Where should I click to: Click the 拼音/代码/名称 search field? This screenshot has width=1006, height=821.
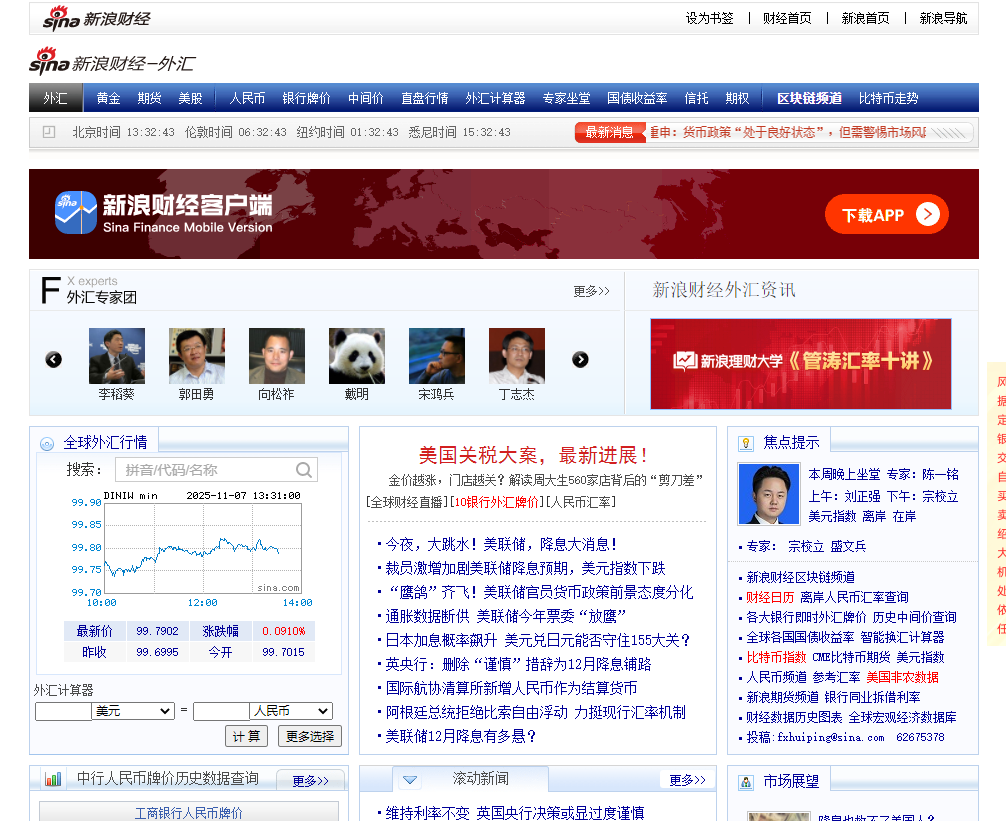click(205, 470)
